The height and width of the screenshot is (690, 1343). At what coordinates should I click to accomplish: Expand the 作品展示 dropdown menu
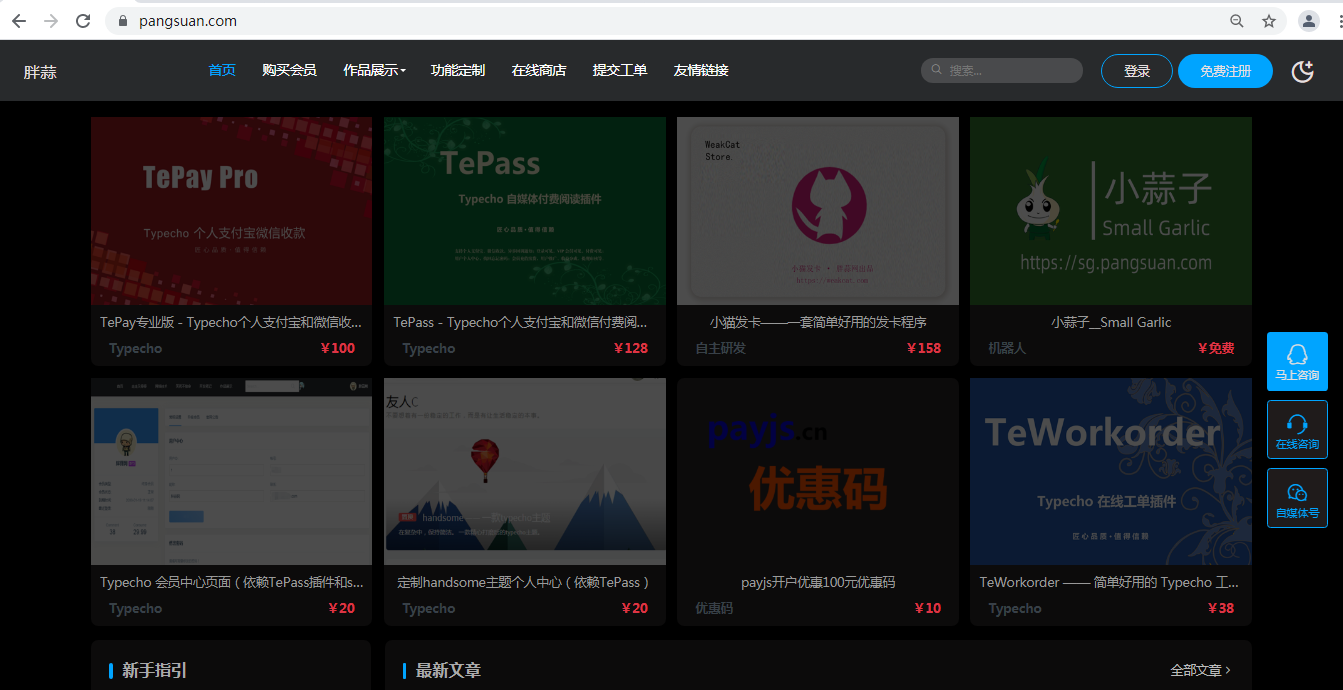pos(374,71)
